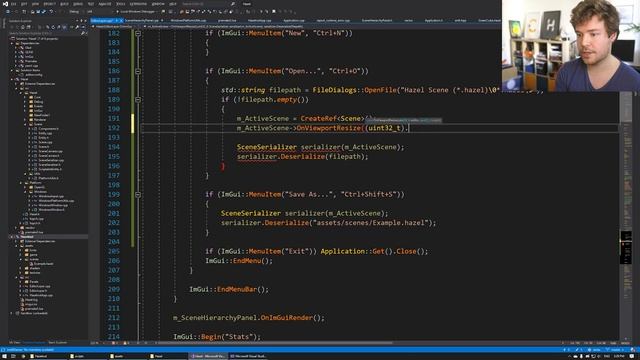Collapse the code block at line 182
This screenshot has width=640, height=360.
pos(138,33)
